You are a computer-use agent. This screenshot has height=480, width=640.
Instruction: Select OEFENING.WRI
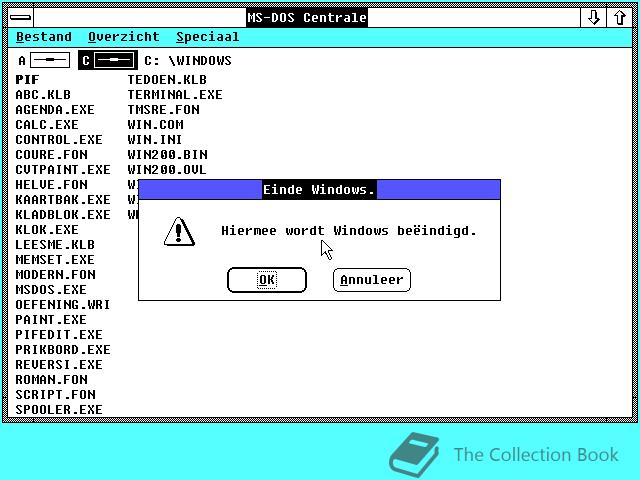click(63, 304)
